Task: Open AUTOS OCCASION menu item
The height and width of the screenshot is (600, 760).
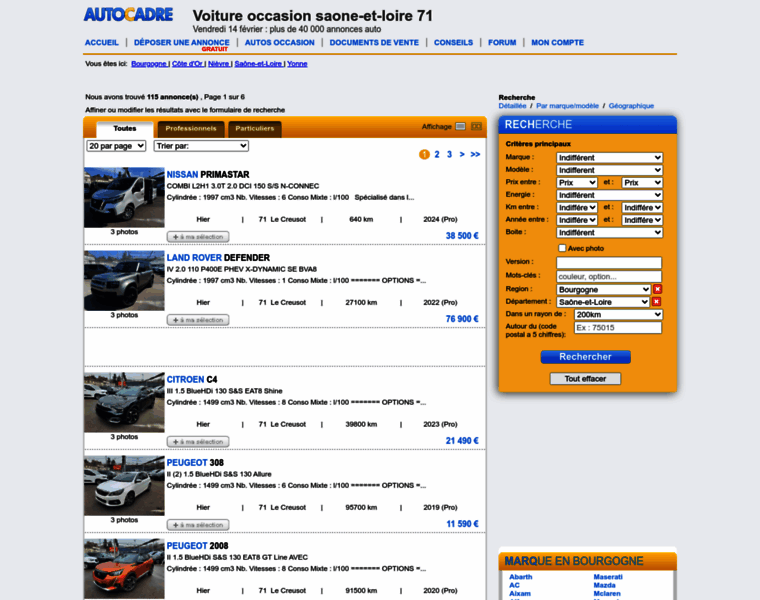Action: click(x=280, y=43)
